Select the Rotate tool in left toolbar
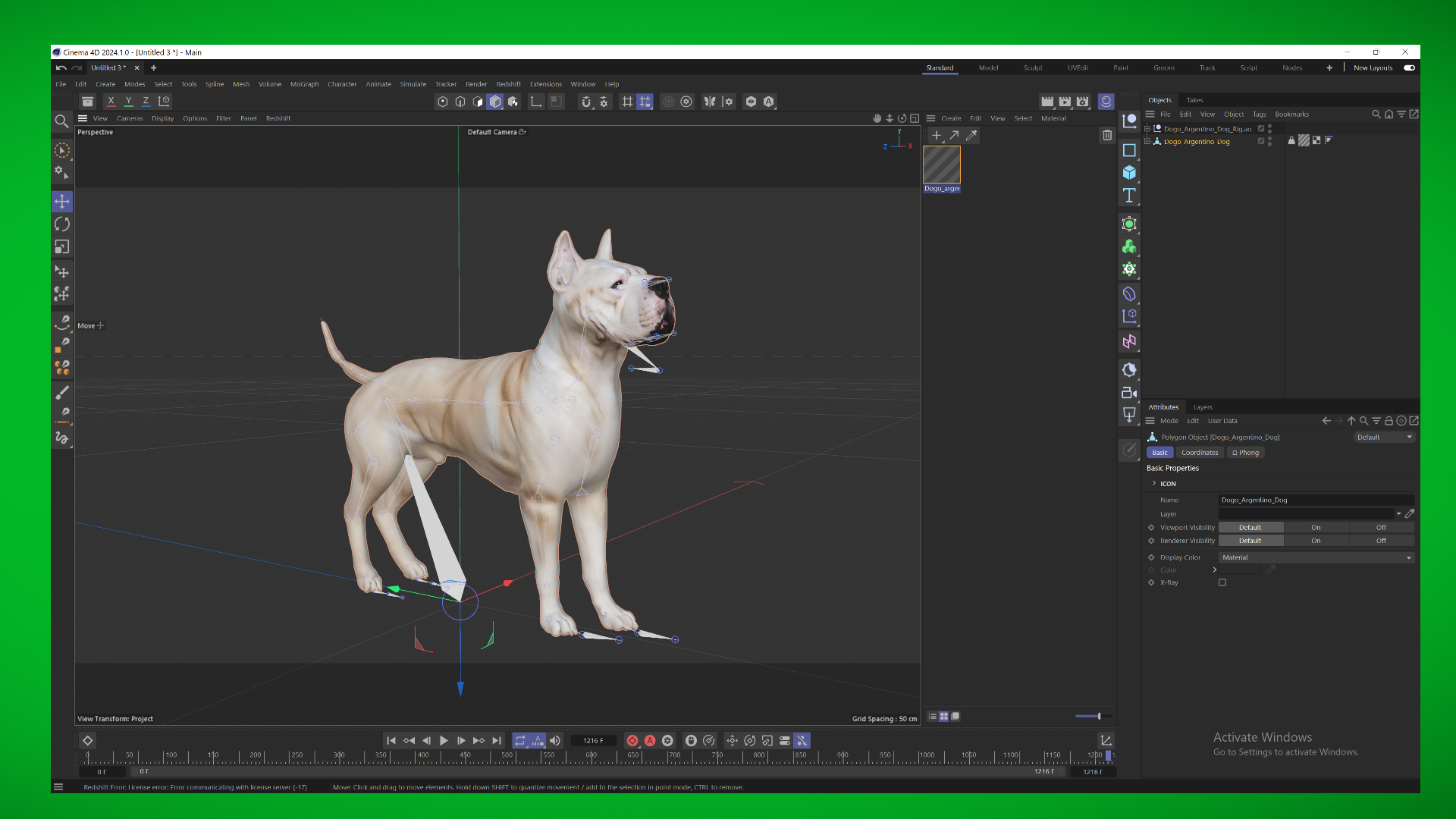 (62, 224)
